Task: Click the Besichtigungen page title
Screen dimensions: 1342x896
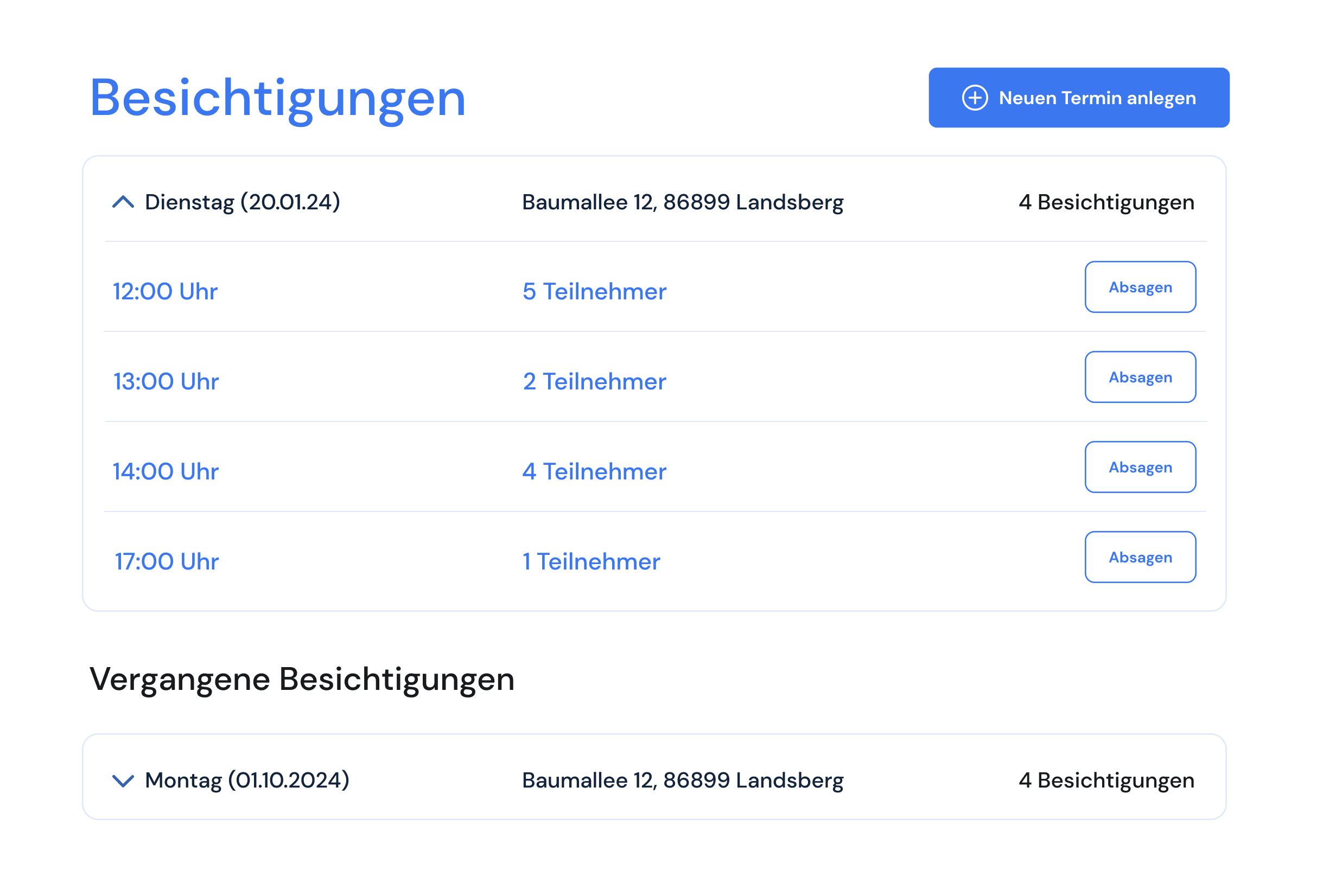Action: point(278,98)
